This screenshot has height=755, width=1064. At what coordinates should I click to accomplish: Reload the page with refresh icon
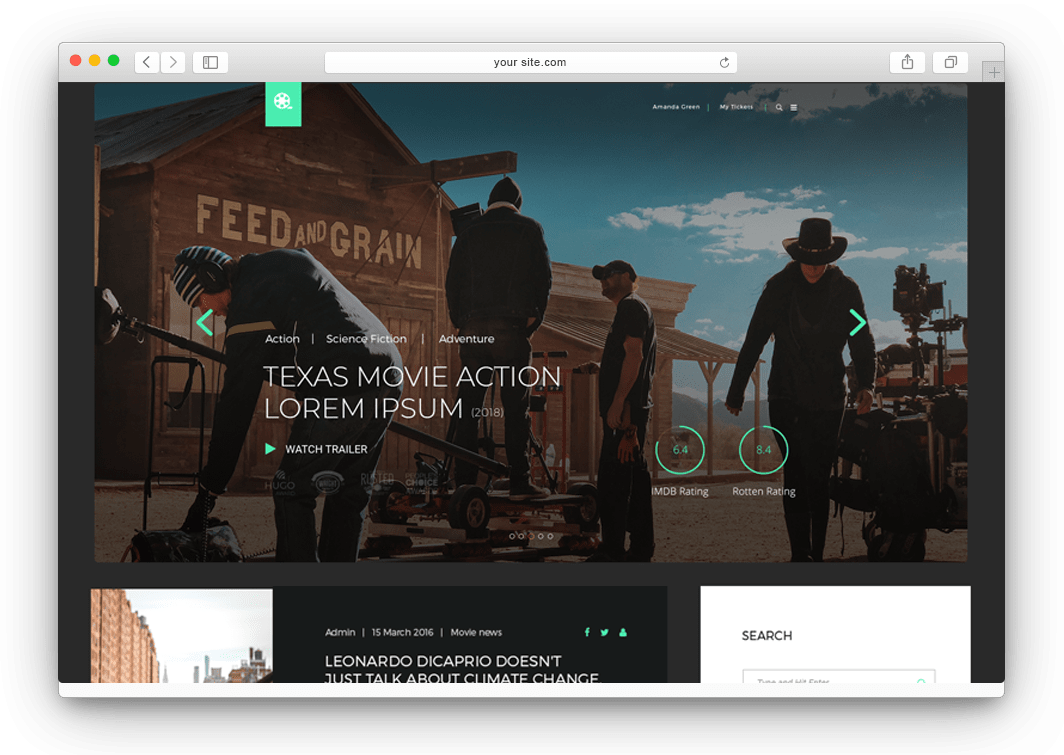coord(724,63)
